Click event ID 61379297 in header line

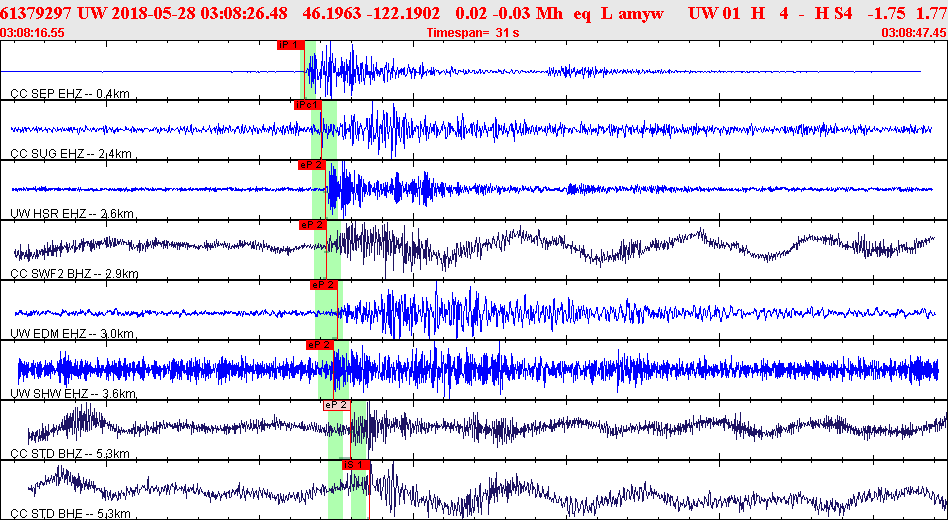(x=38, y=13)
